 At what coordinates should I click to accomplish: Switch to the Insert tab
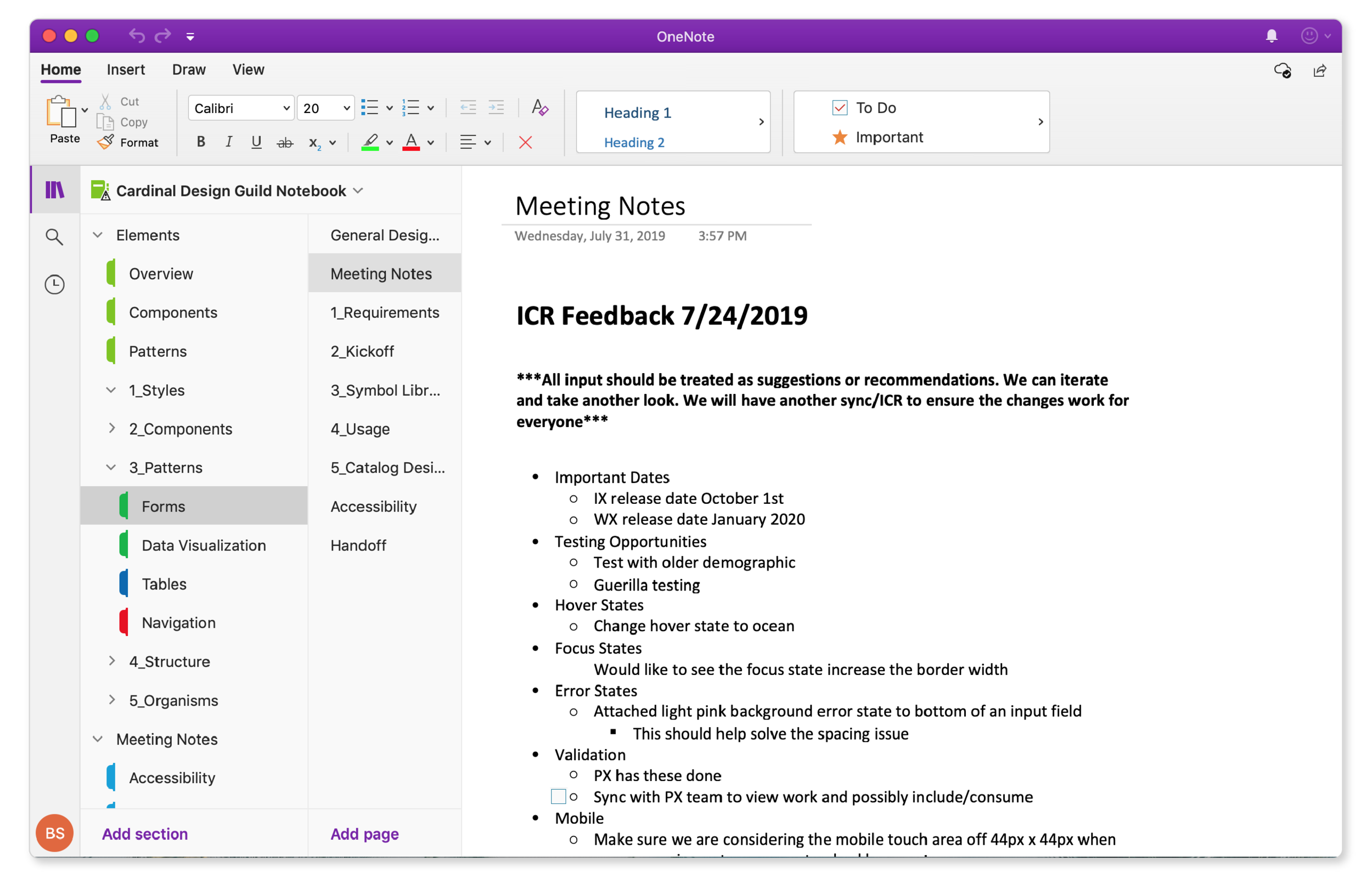tap(126, 69)
